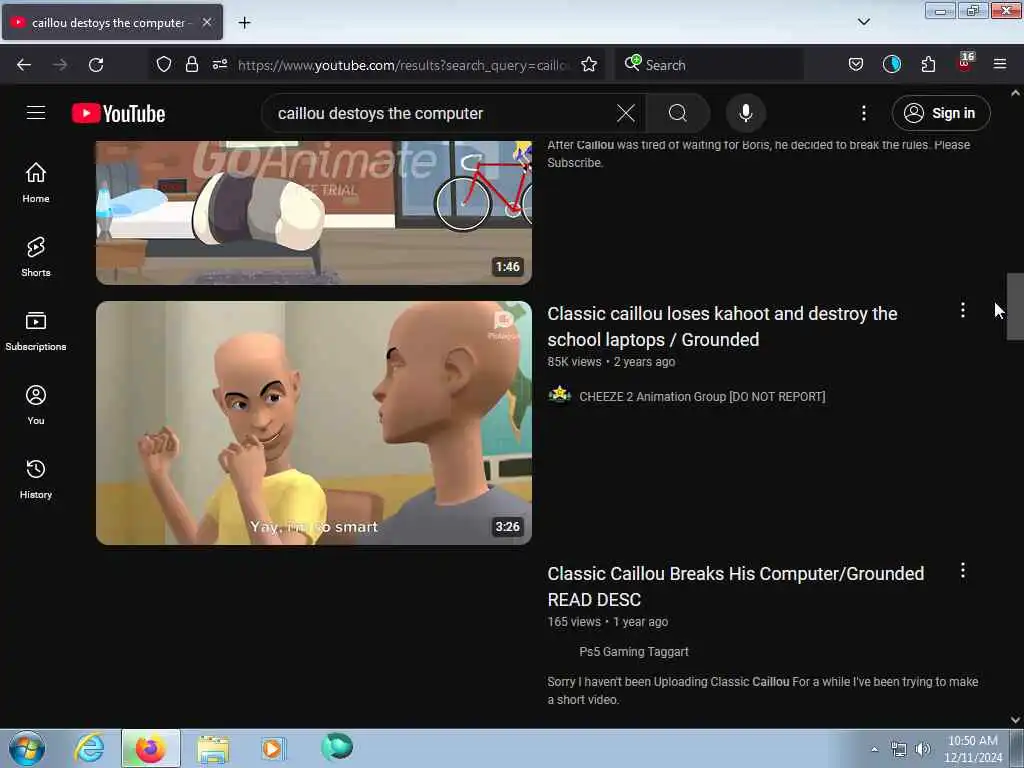
Task: Open the You section in sidebar
Action: coord(36,405)
